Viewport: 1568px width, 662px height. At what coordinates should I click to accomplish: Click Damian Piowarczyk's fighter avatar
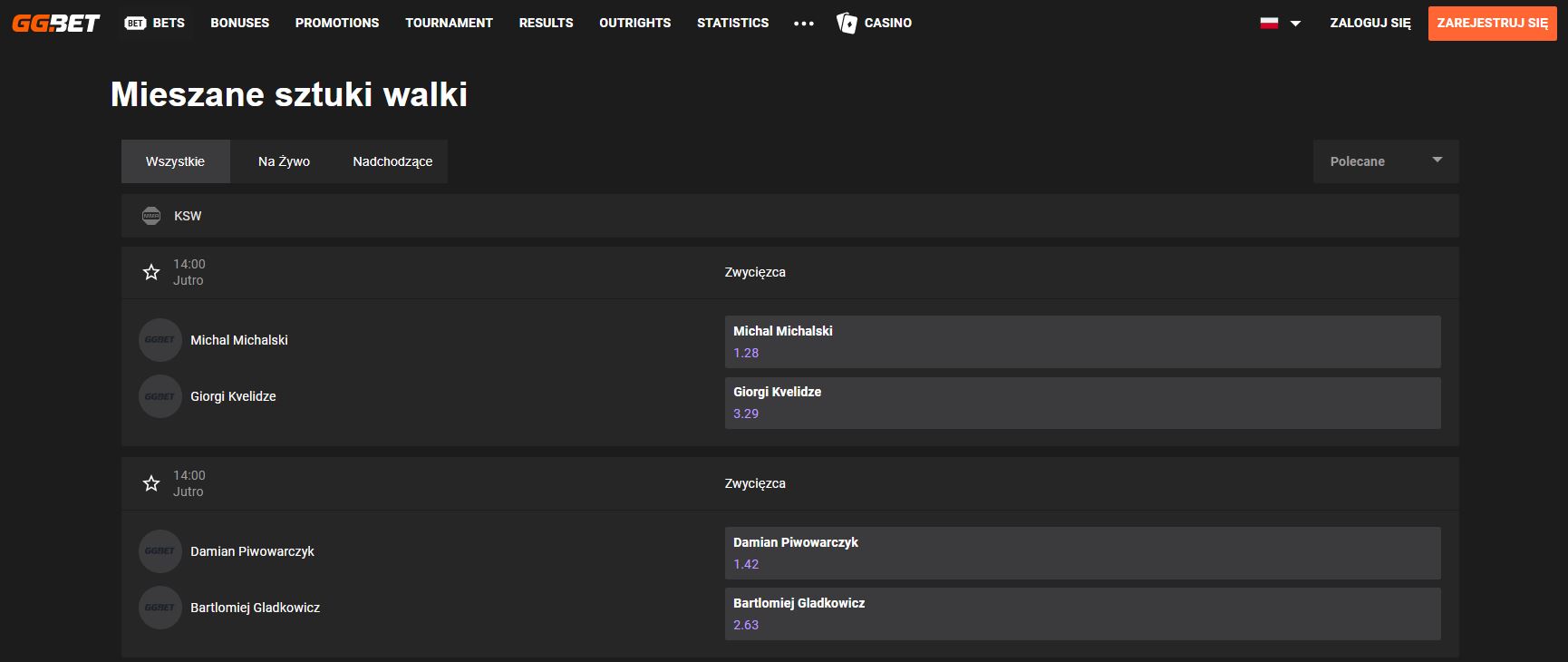pos(160,551)
